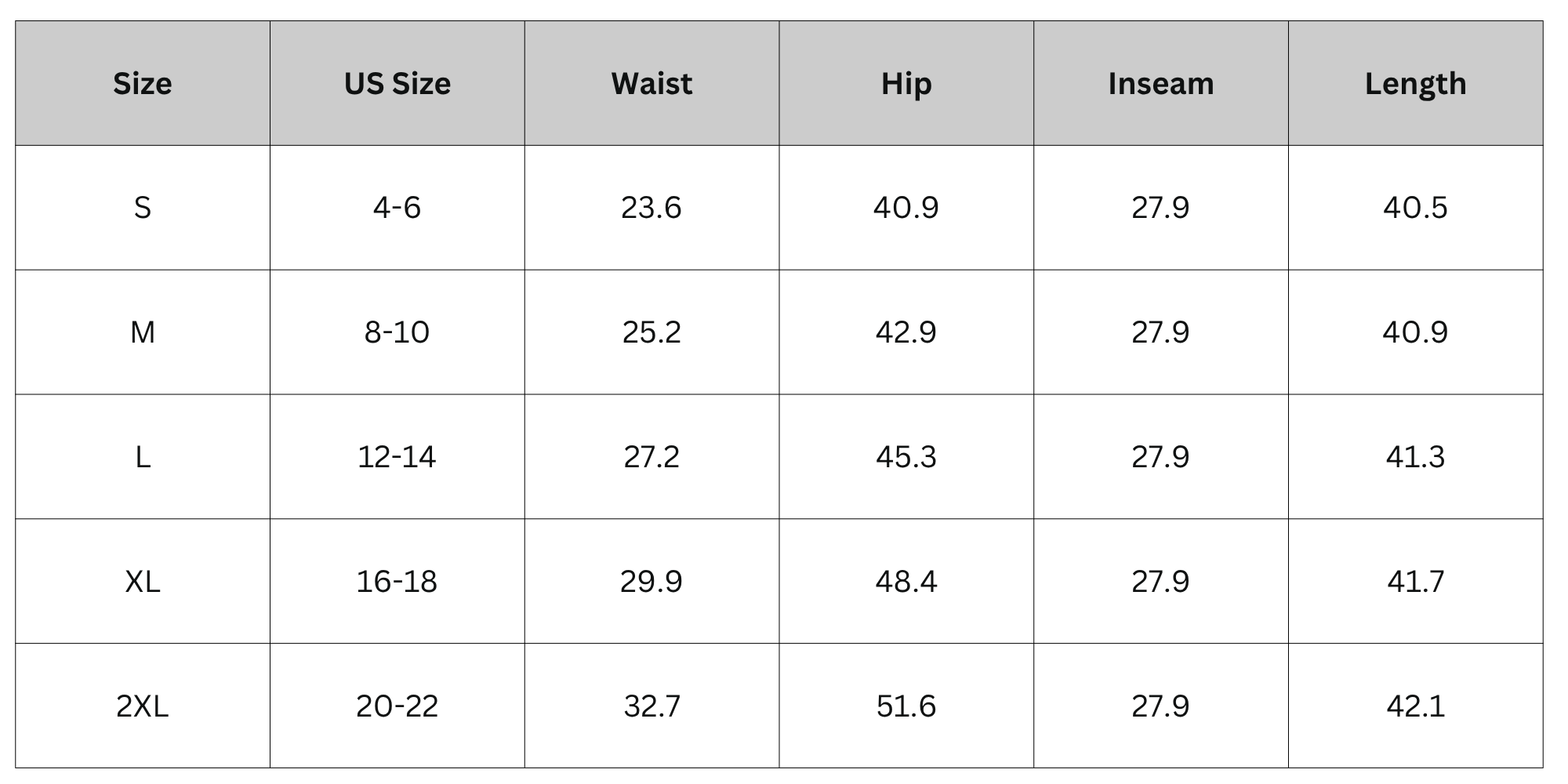Select waist value 29.9
The width and height of the screenshot is (1568, 784).
click(x=652, y=582)
